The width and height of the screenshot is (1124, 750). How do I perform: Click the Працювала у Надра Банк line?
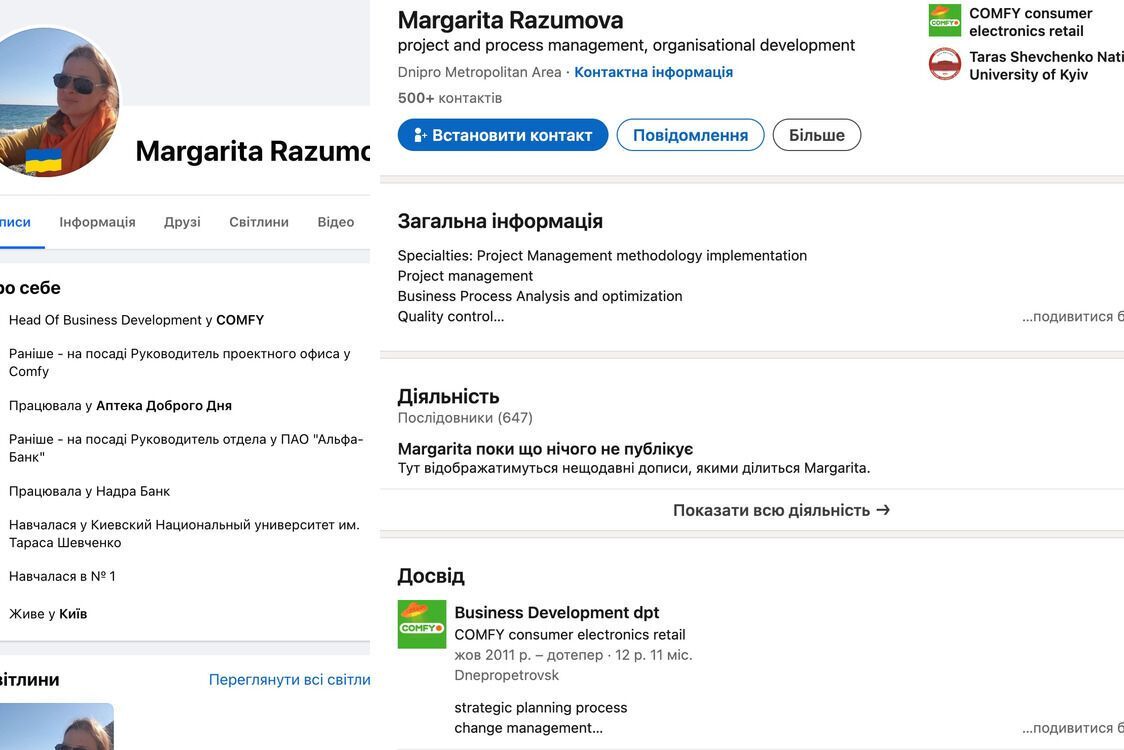coord(90,491)
